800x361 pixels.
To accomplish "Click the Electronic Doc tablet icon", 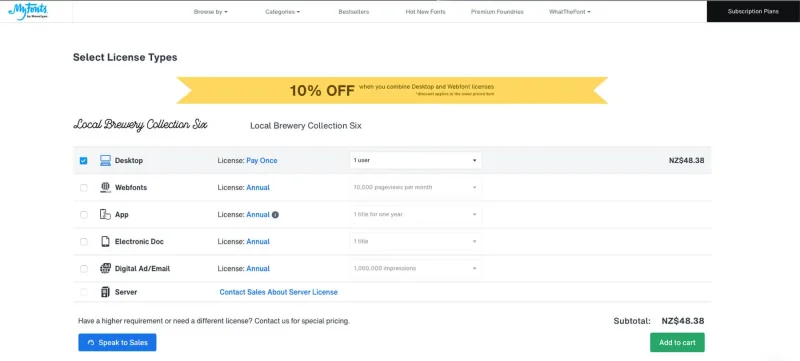I will pyautogui.click(x=105, y=242).
